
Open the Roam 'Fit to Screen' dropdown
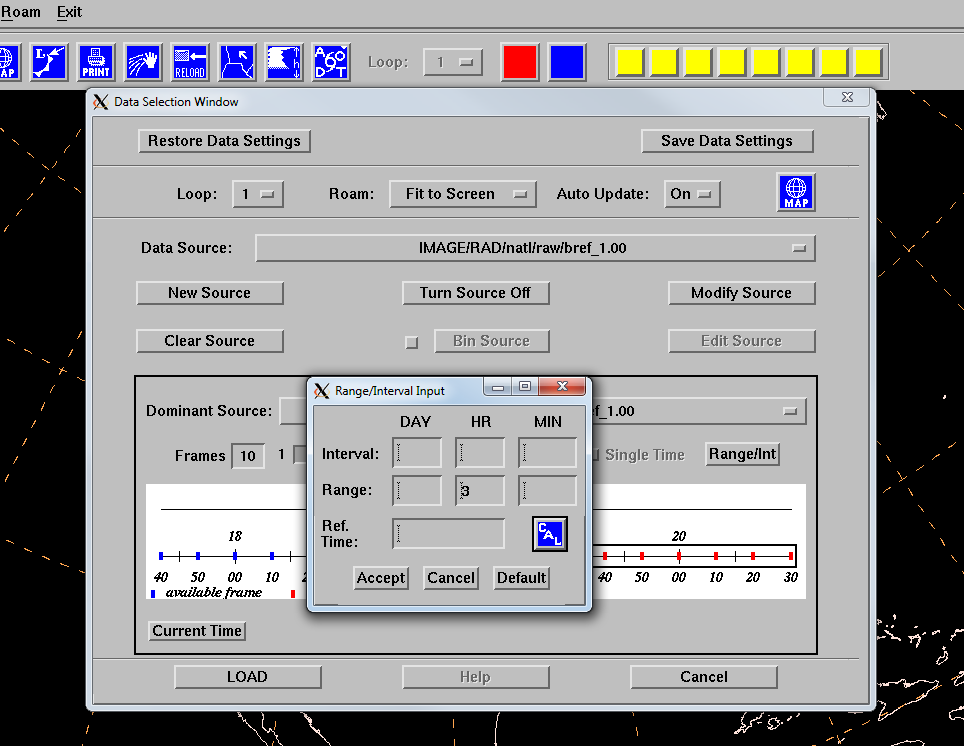pyautogui.click(x=463, y=194)
